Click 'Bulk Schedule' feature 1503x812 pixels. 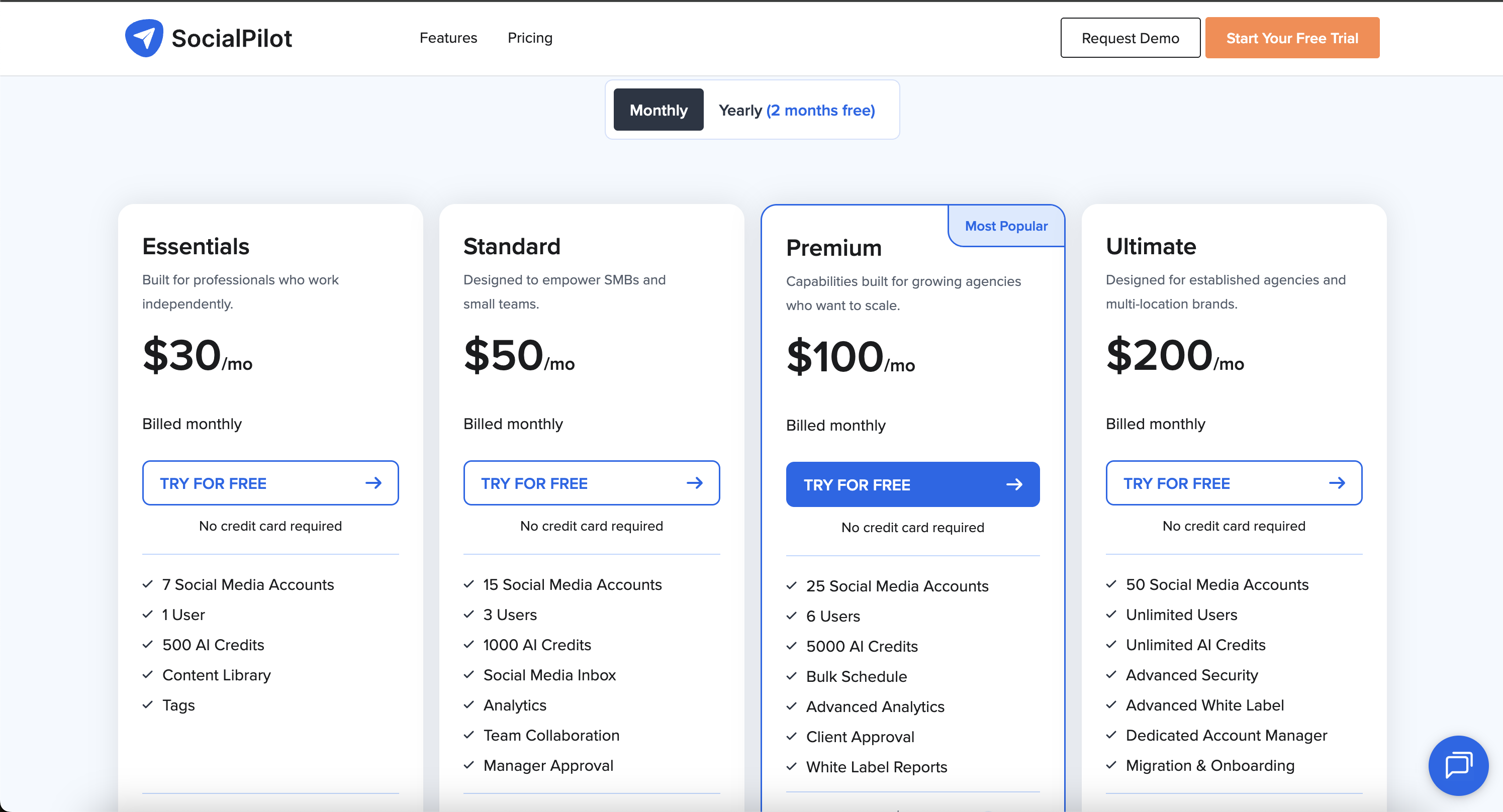[x=857, y=676]
